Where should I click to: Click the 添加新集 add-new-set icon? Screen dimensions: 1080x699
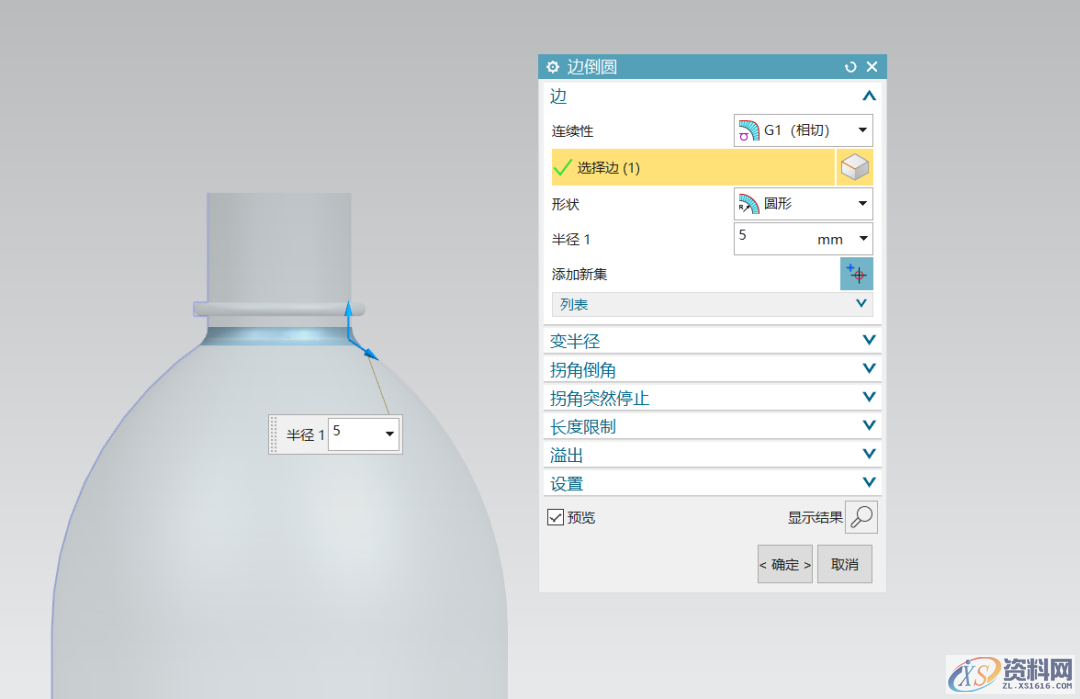(x=856, y=273)
